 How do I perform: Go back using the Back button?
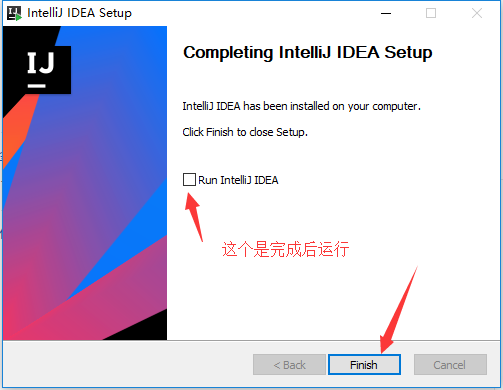pyautogui.click(x=289, y=365)
